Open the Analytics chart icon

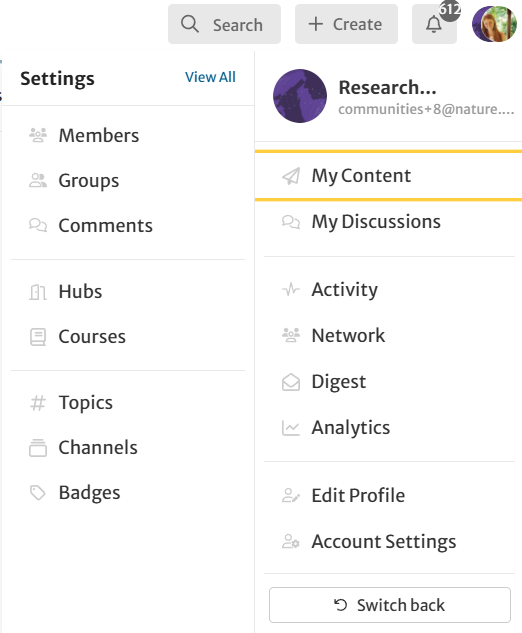point(291,428)
